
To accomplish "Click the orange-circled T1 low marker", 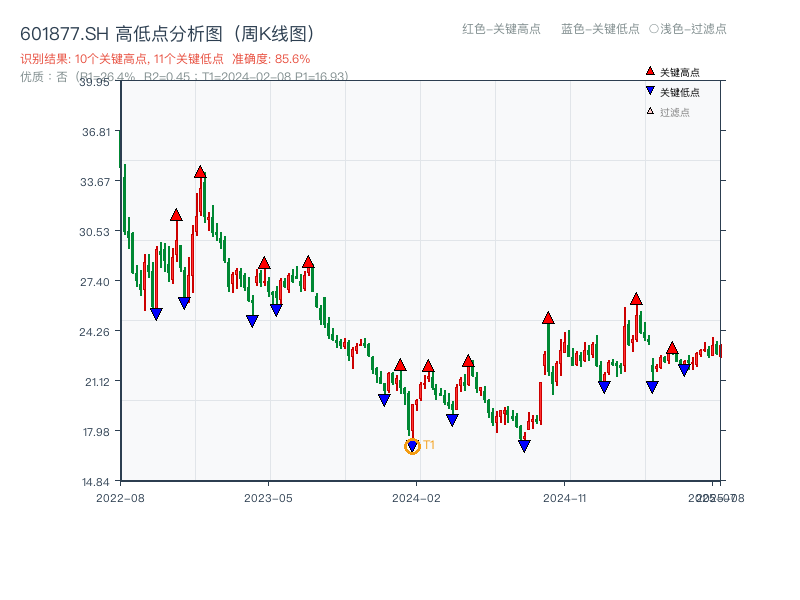I will [412, 446].
